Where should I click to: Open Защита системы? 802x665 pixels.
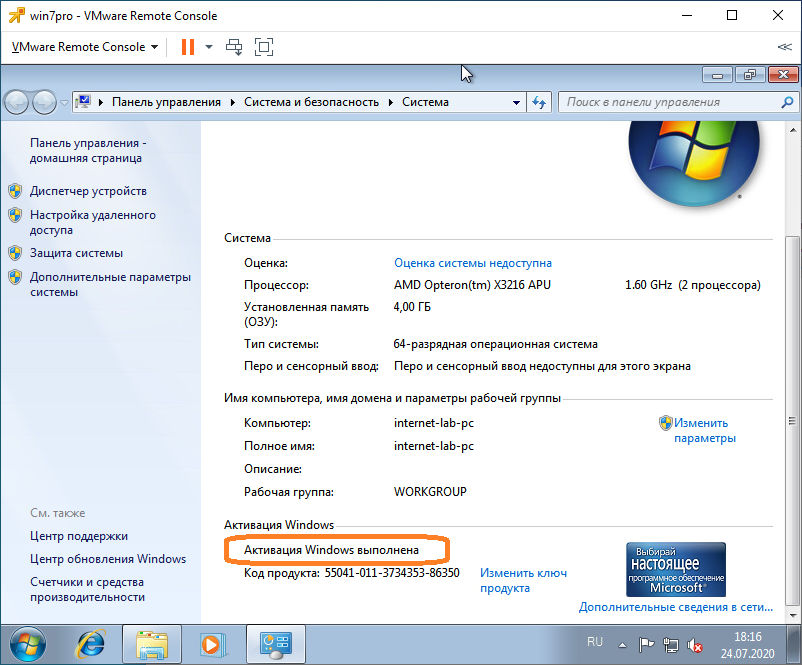tap(76, 253)
